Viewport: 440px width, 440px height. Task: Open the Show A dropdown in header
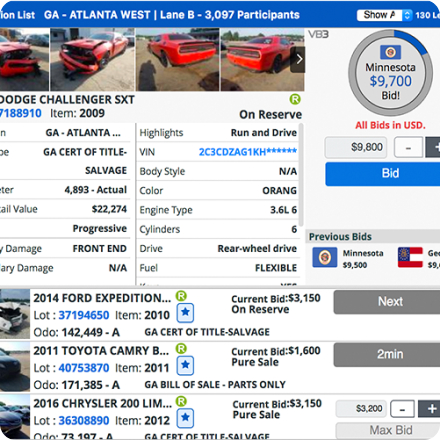pos(385,15)
